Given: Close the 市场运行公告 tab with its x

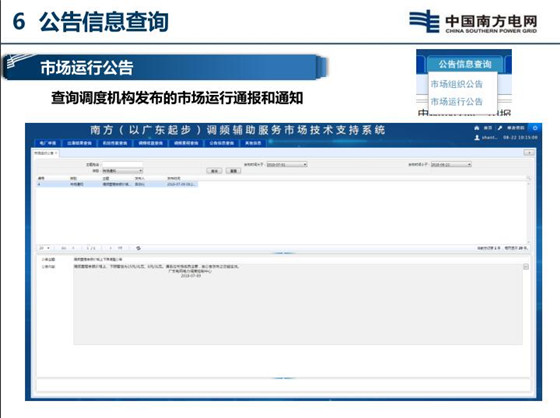Looking at the screenshot, I should pyautogui.click(x=56, y=153).
